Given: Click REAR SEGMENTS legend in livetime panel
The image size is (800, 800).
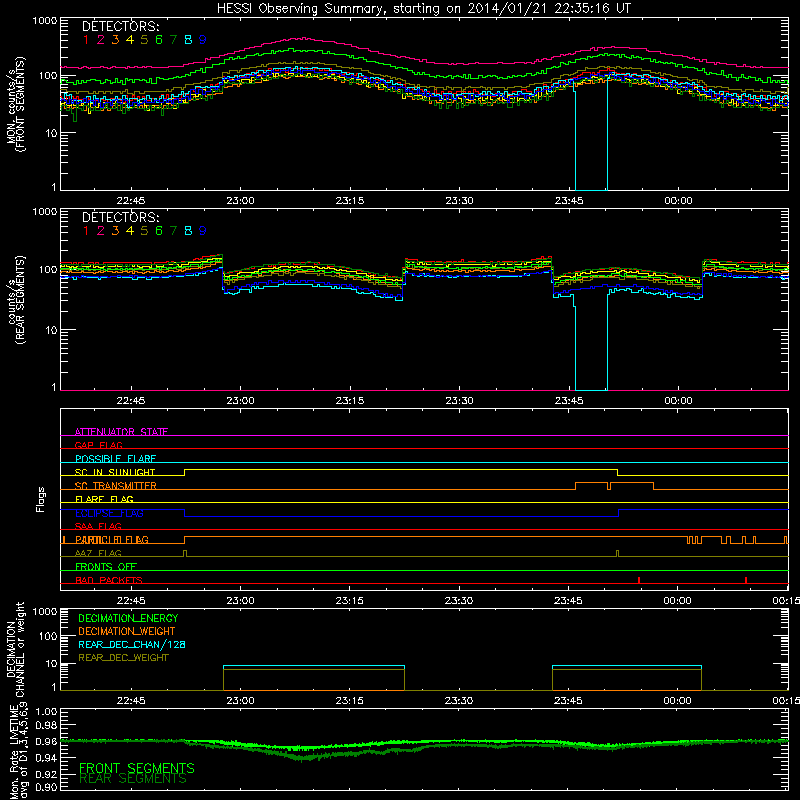Looking at the screenshot, I should point(133,779).
